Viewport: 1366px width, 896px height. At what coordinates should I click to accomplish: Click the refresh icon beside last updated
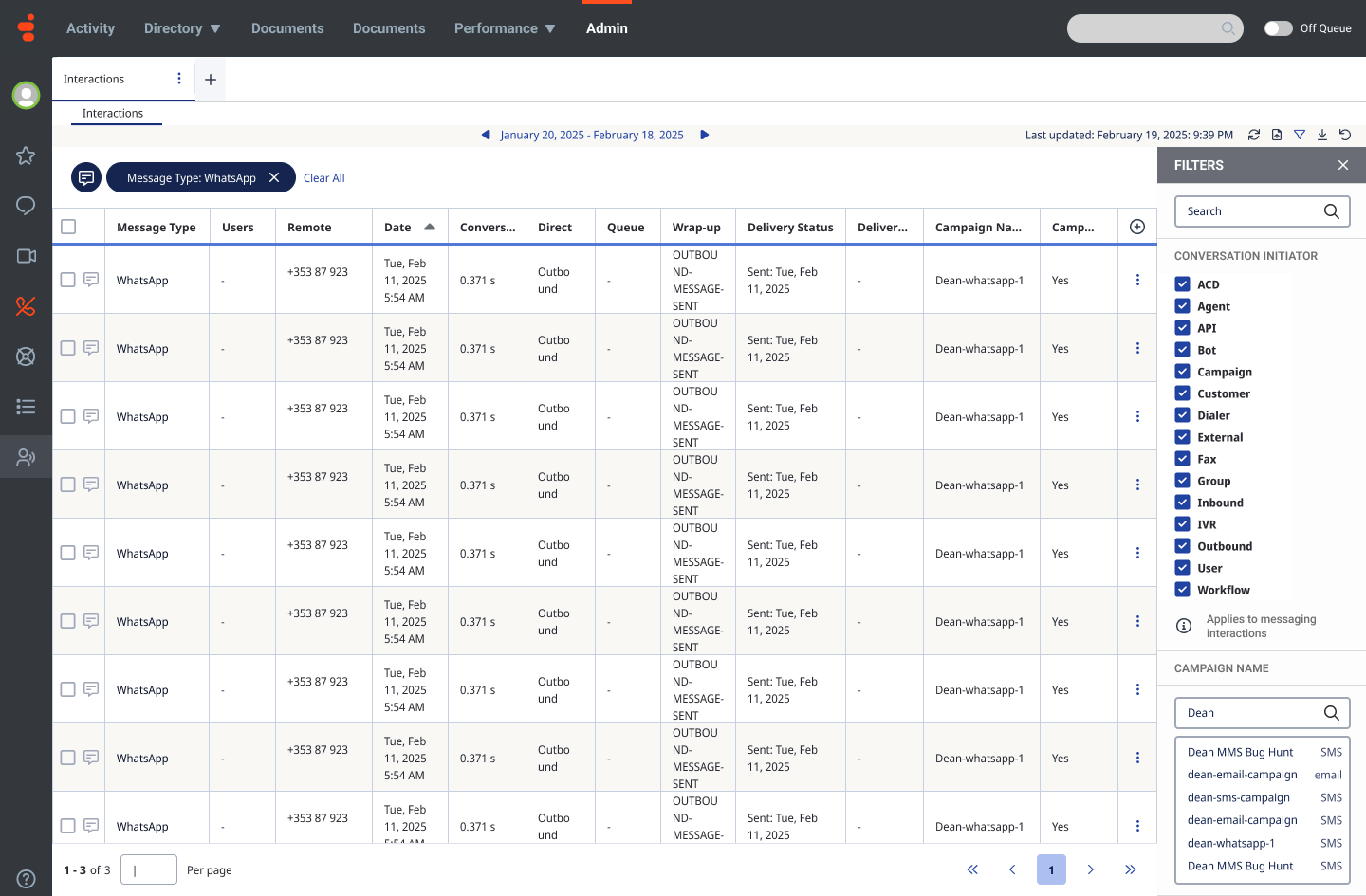[x=1254, y=135]
